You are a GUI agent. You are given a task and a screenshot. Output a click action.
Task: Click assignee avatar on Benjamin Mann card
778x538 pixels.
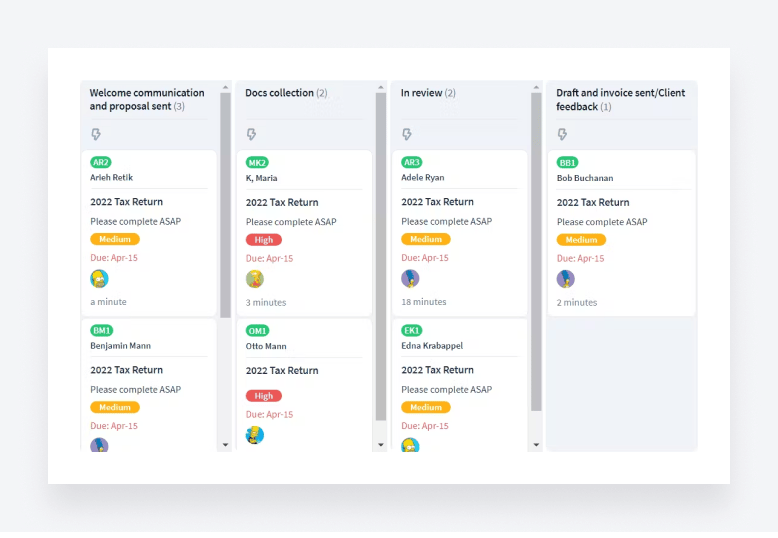click(x=99, y=445)
